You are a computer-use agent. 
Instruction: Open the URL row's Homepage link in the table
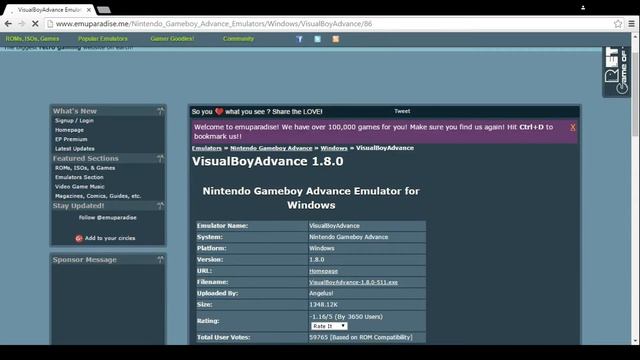[323, 271]
